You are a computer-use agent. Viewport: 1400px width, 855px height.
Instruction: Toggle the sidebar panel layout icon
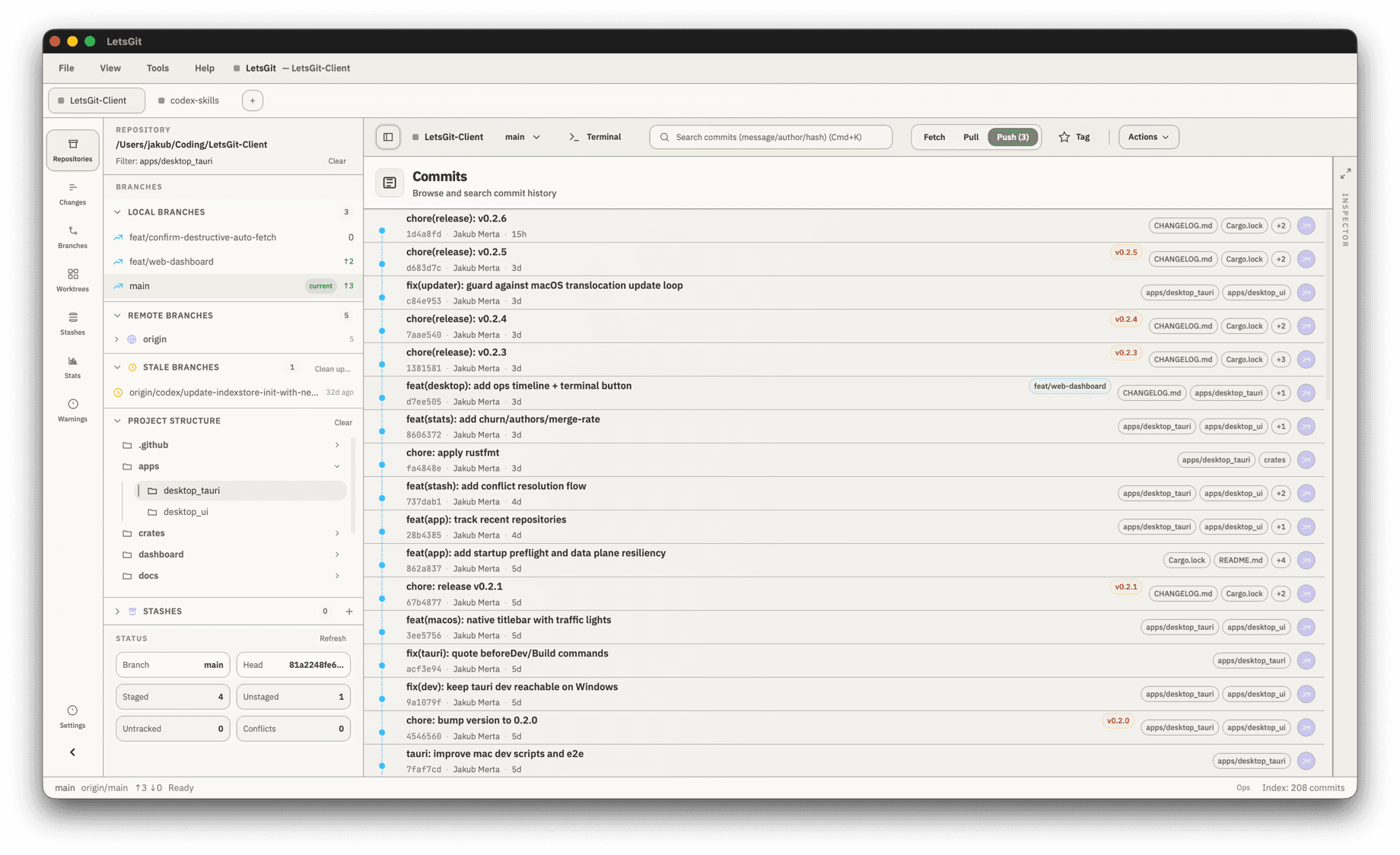[388, 137]
